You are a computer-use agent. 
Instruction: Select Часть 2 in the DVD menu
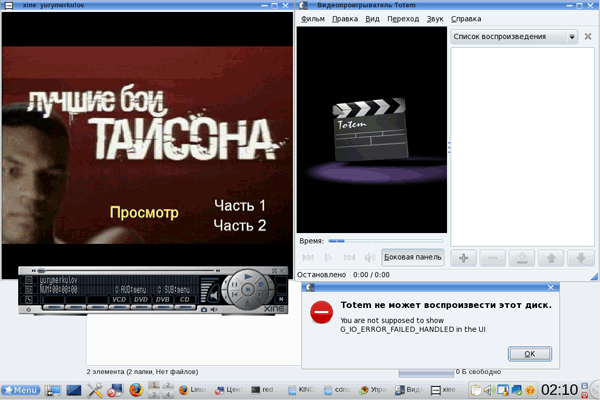tap(240, 225)
